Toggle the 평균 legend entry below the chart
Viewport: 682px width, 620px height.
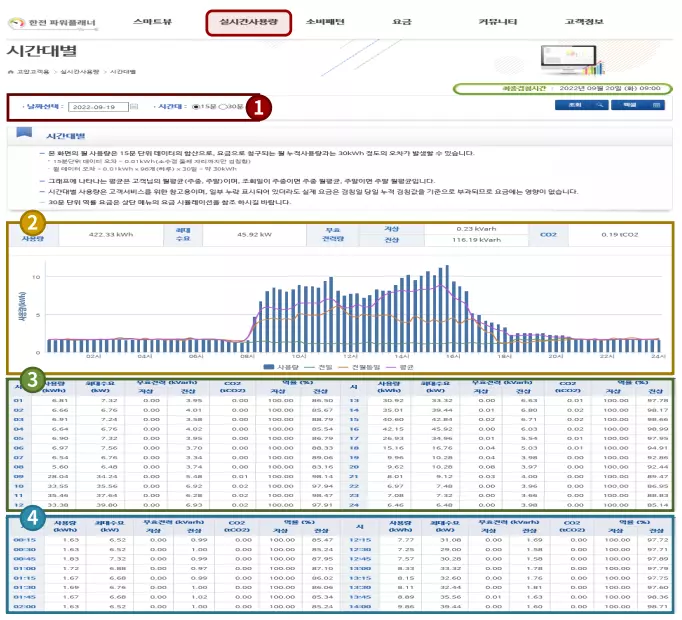399,367
